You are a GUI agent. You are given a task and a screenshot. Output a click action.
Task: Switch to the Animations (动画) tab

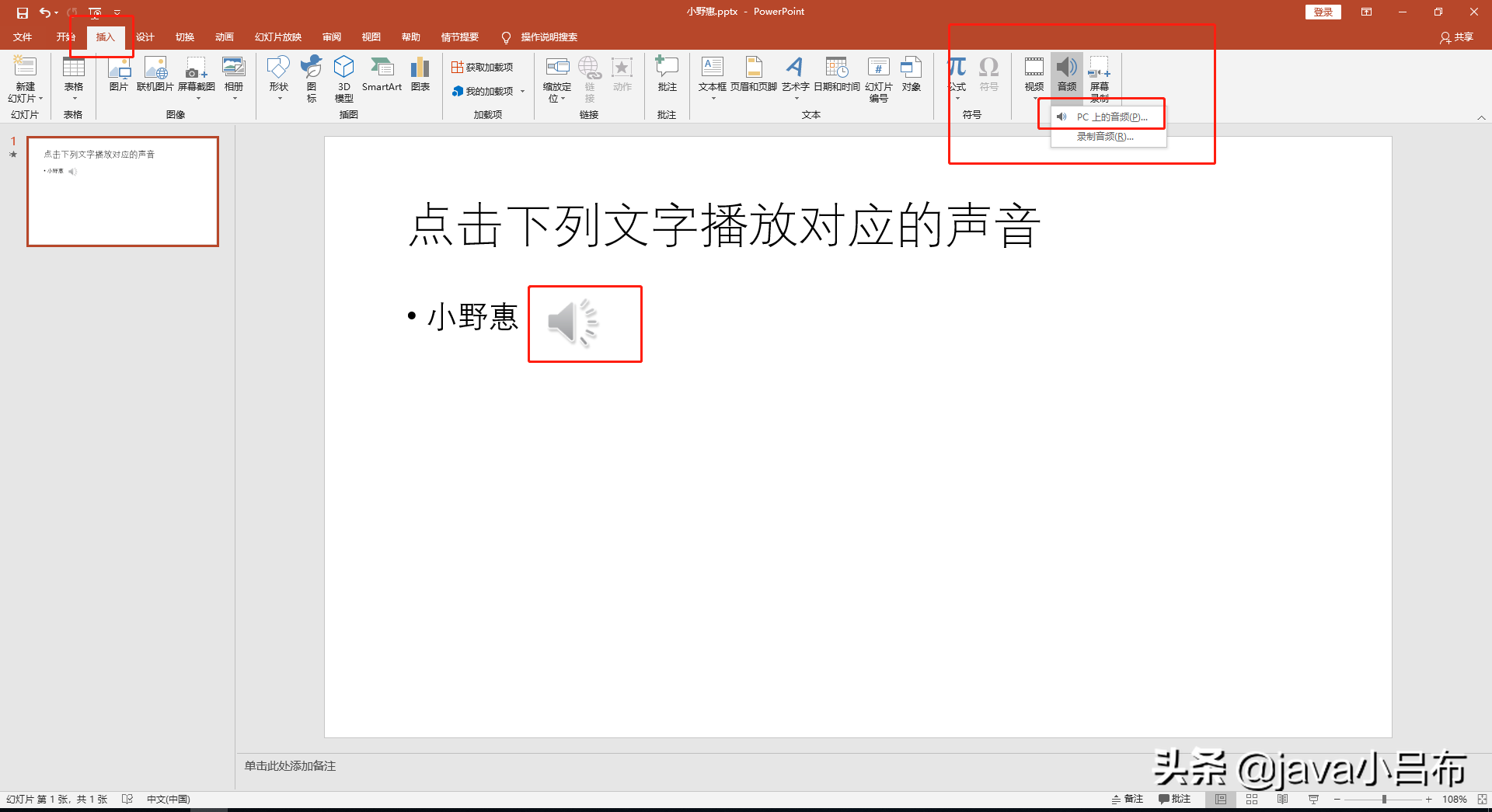coord(225,37)
